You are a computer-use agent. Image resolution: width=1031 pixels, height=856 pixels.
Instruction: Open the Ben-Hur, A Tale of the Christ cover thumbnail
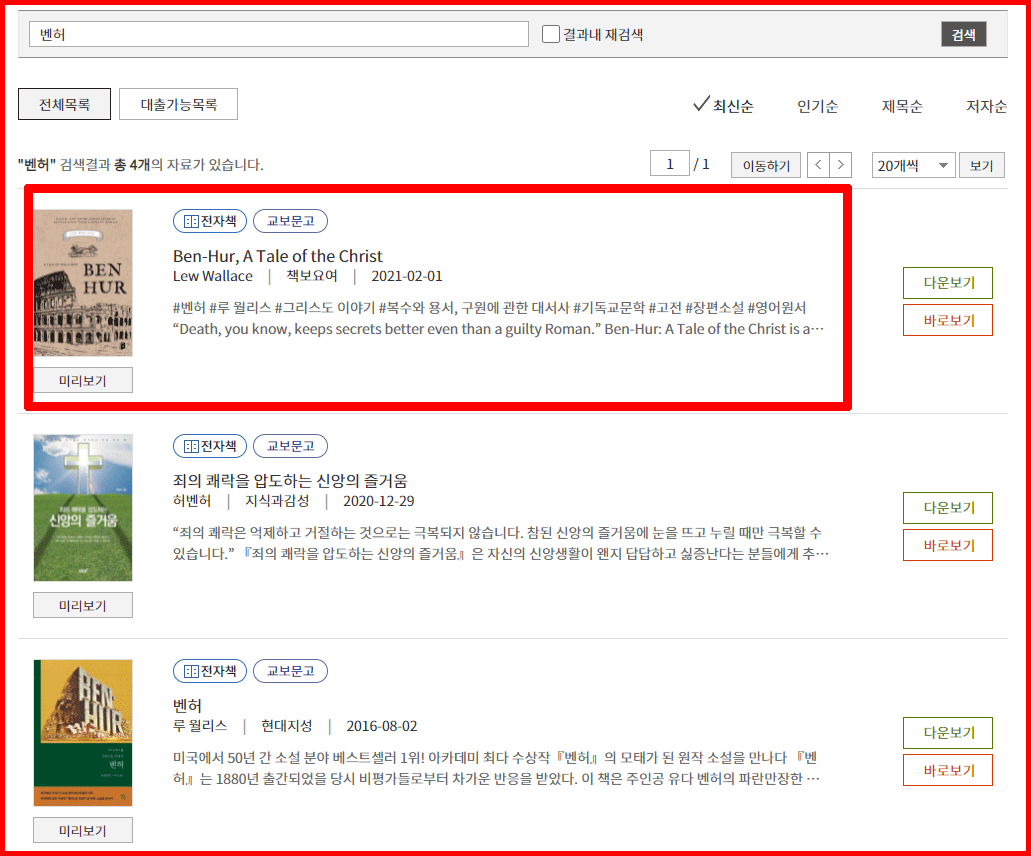coord(83,283)
